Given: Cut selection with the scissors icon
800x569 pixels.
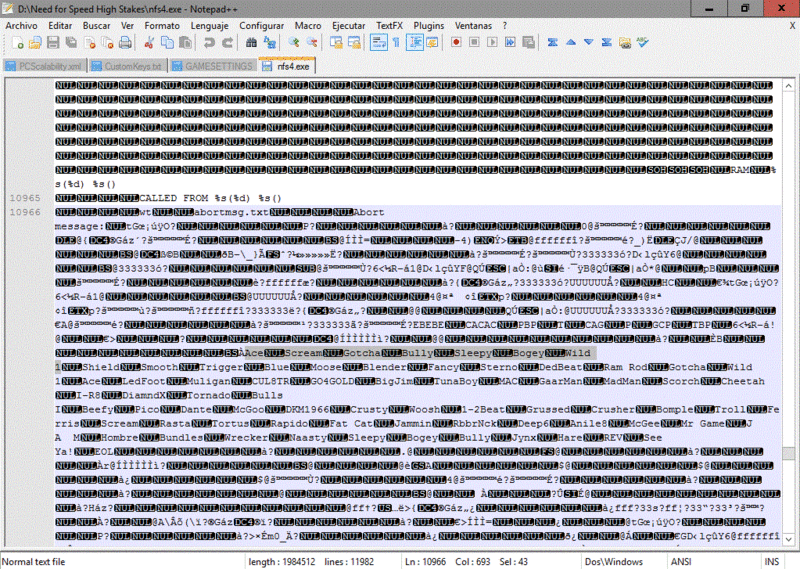Looking at the screenshot, I should [x=149, y=43].
